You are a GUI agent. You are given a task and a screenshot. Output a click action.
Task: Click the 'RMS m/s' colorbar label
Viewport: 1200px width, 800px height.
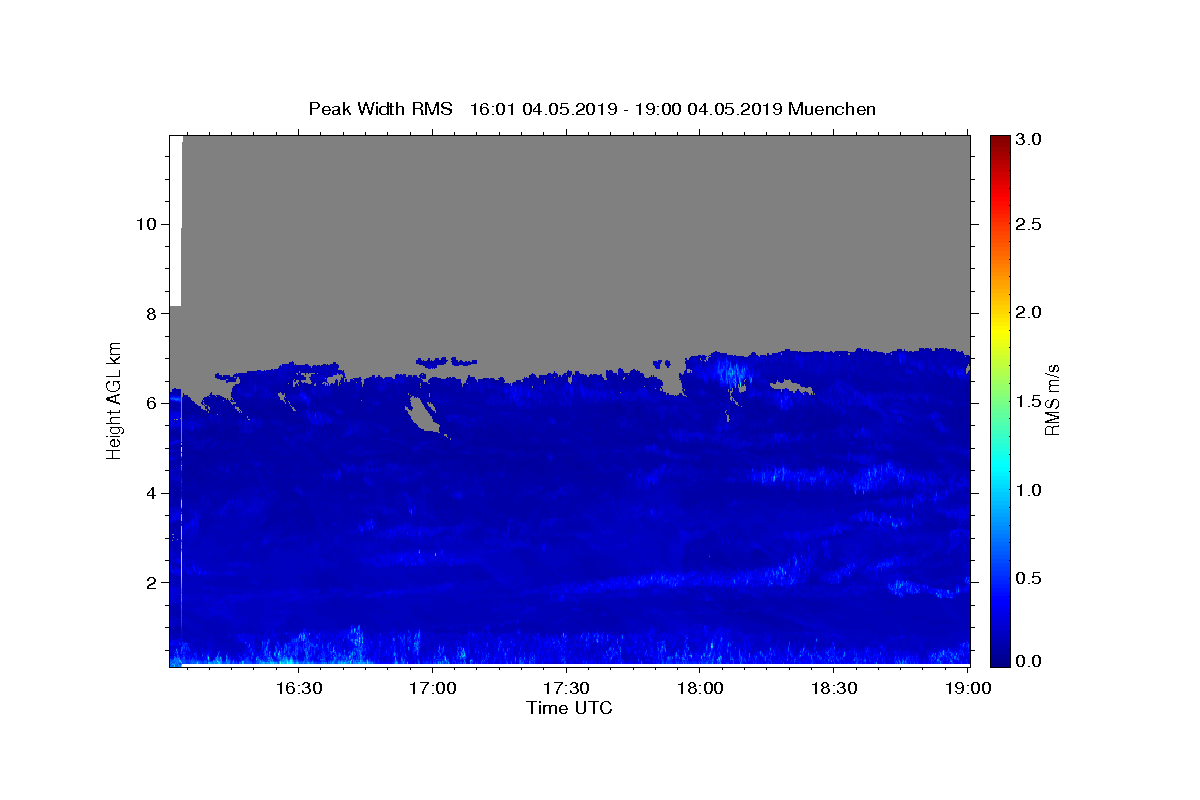point(1052,400)
